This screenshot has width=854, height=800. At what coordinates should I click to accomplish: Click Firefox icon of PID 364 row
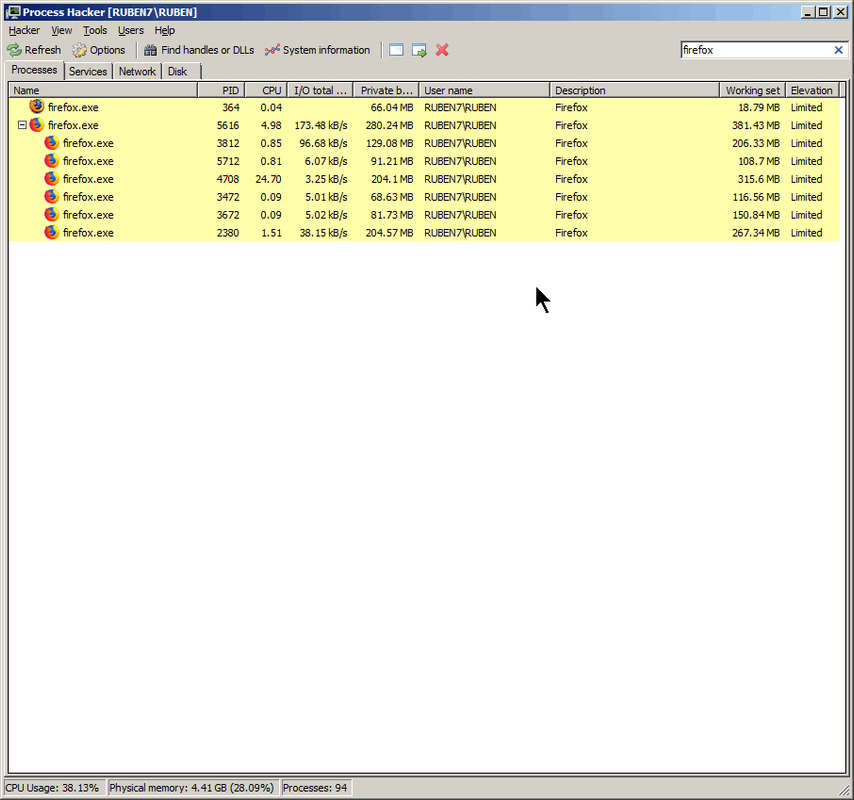36,106
